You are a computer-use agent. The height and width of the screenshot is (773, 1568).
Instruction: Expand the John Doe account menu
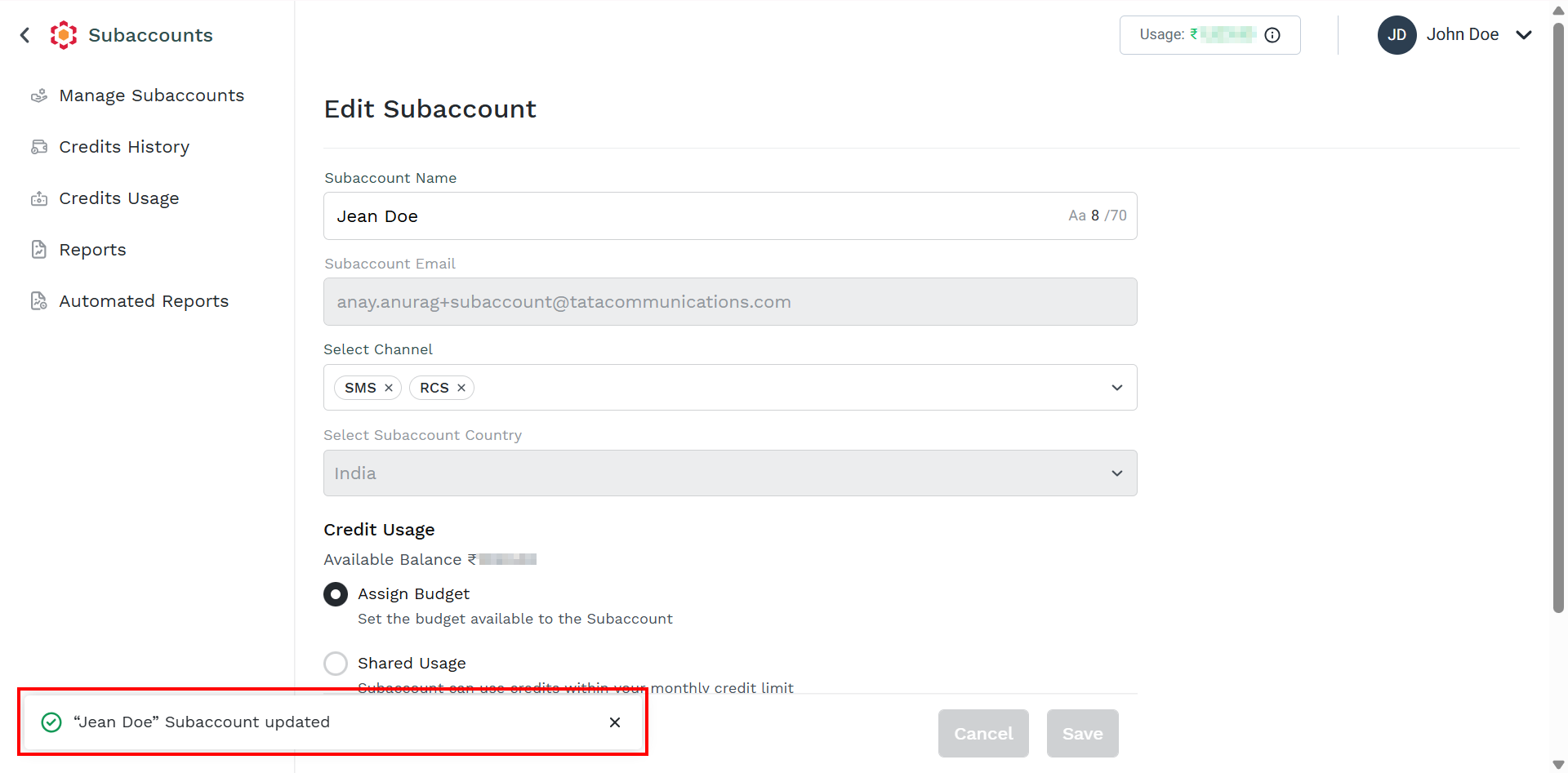[1524, 35]
